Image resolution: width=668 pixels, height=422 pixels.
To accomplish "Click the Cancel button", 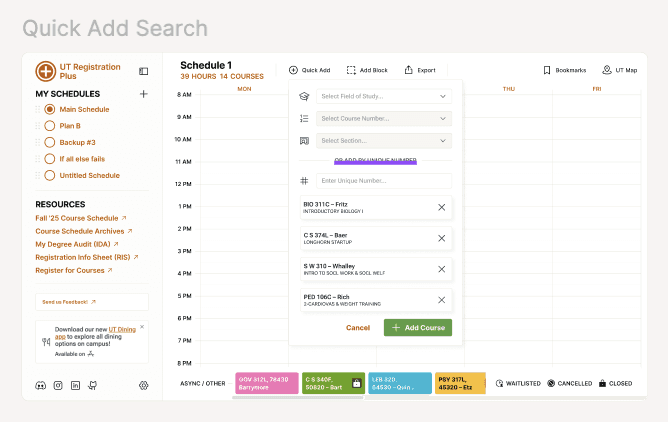I will pyautogui.click(x=358, y=327).
